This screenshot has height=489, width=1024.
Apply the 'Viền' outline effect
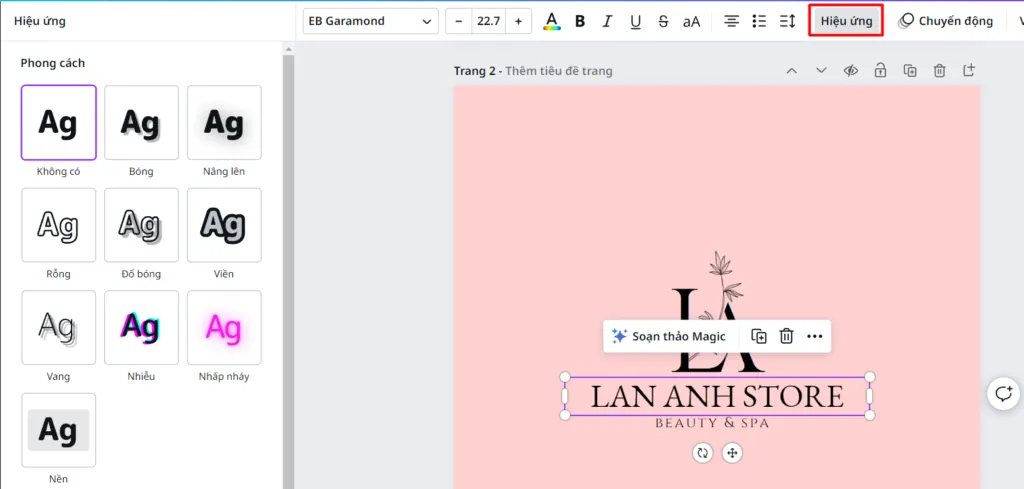[224, 225]
